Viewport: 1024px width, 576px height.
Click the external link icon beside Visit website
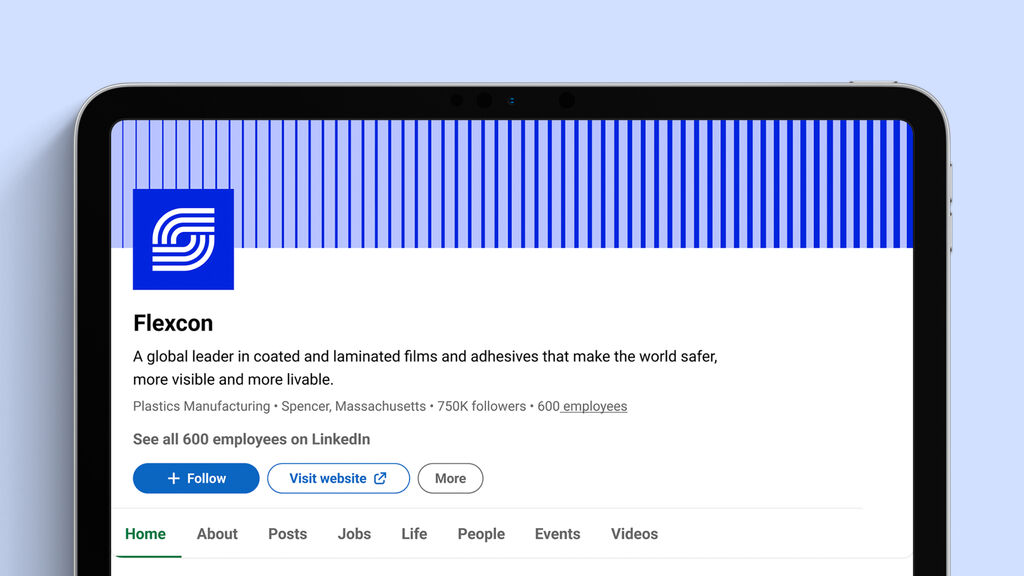coord(380,479)
